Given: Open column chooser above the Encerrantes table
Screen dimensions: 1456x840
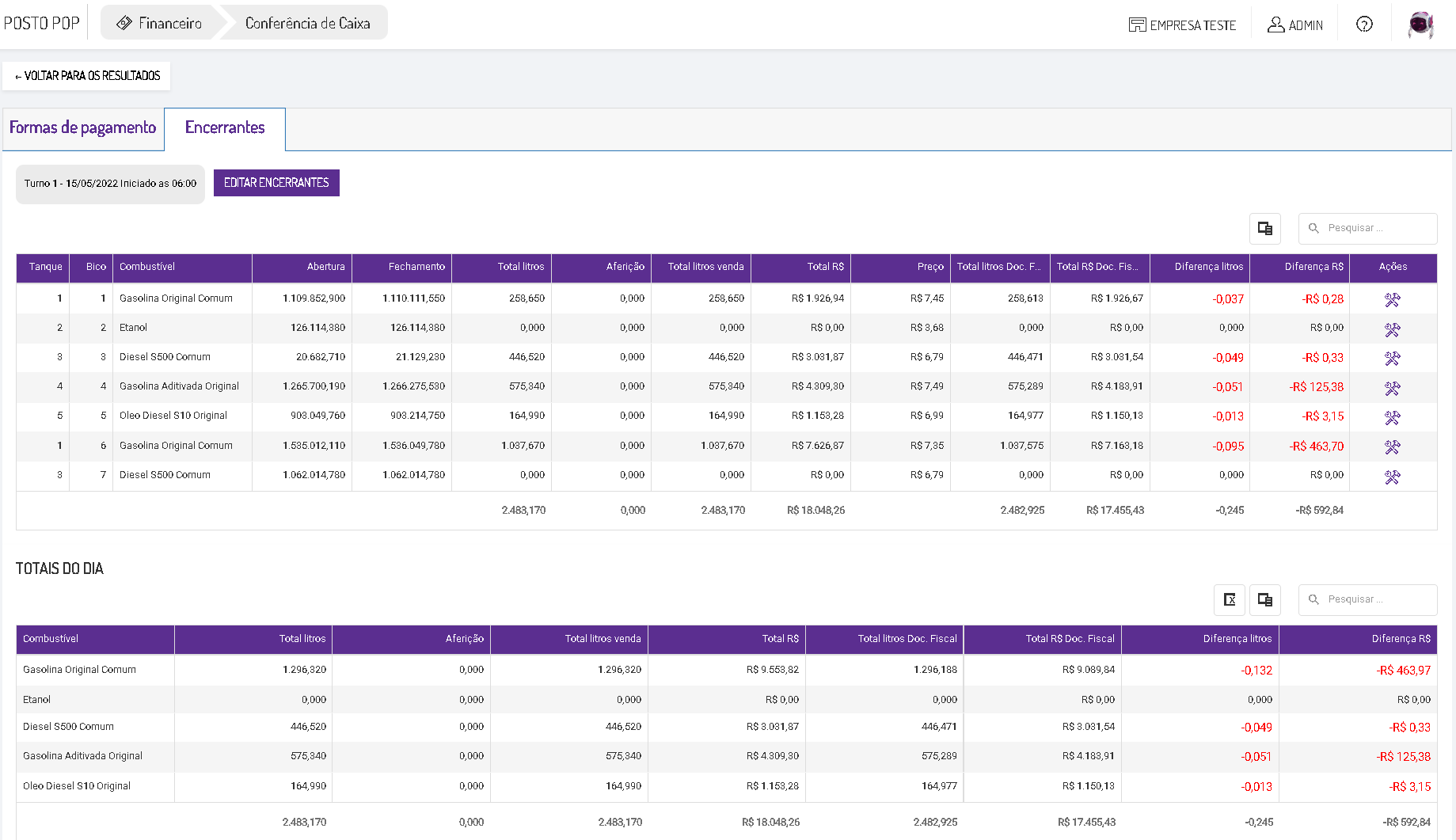Looking at the screenshot, I should pos(1265,229).
